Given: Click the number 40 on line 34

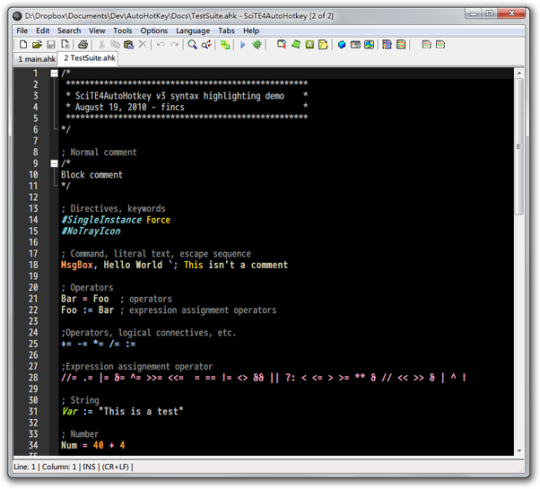Looking at the screenshot, I should click(x=98, y=445).
